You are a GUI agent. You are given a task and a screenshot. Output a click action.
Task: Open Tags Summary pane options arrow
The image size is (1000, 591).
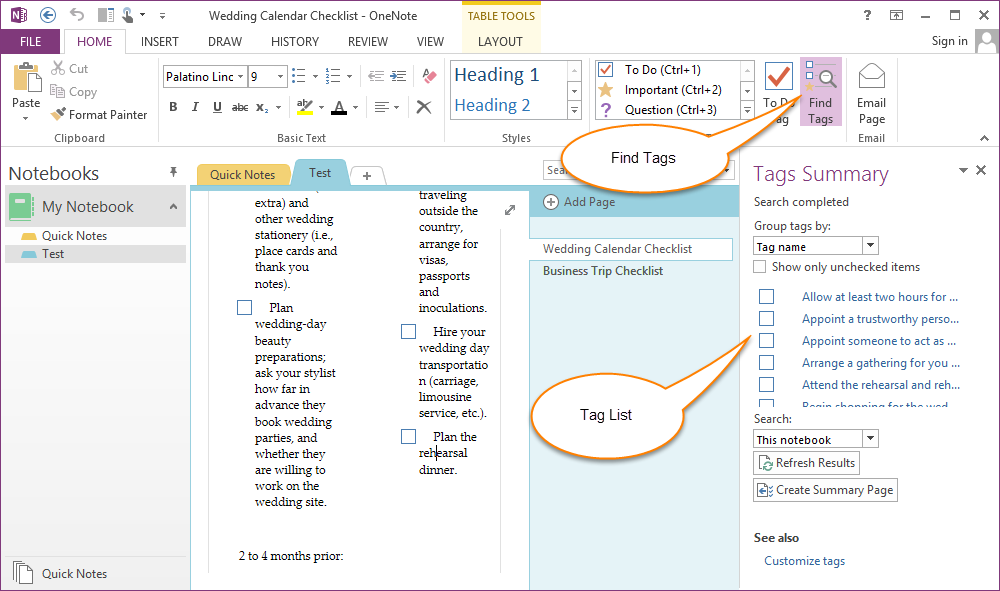click(963, 170)
